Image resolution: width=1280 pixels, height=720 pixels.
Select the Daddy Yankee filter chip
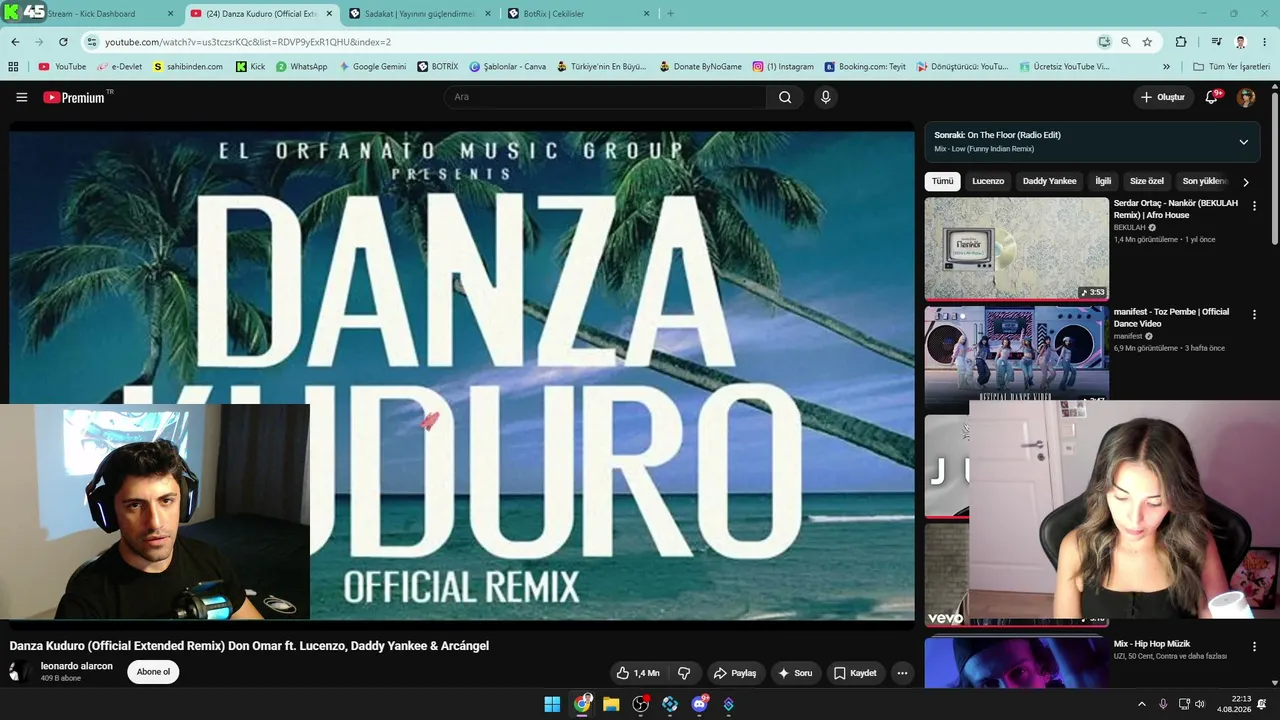(x=1049, y=182)
